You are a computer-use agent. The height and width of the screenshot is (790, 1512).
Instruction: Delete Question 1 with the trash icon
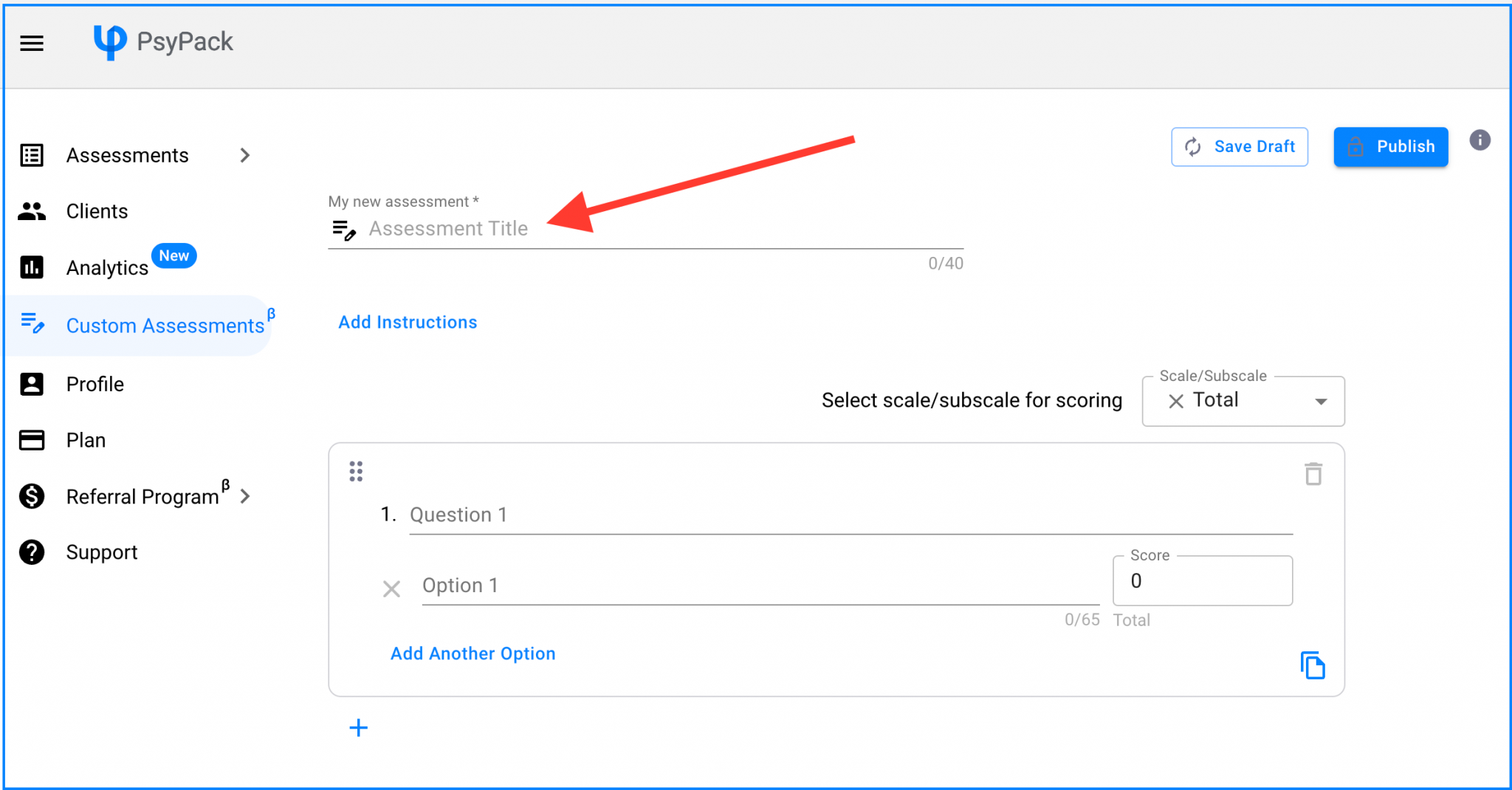click(x=1313, y=474)
